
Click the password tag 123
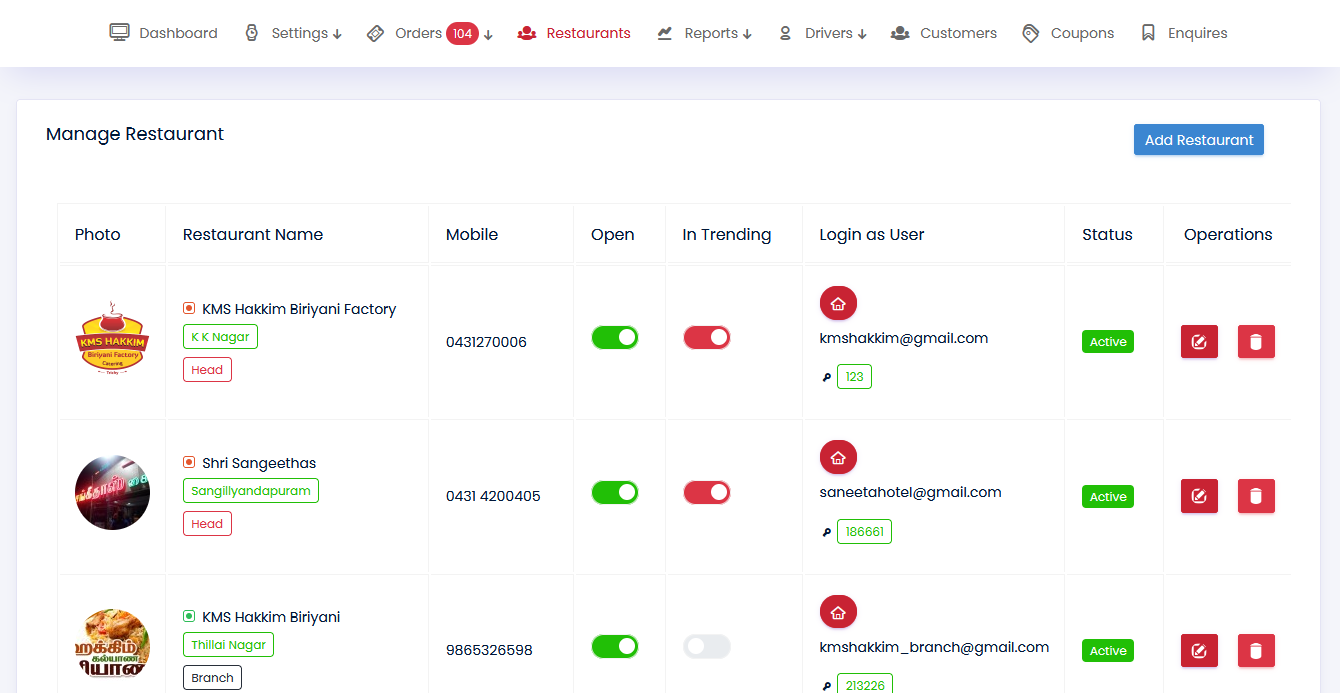854,377
